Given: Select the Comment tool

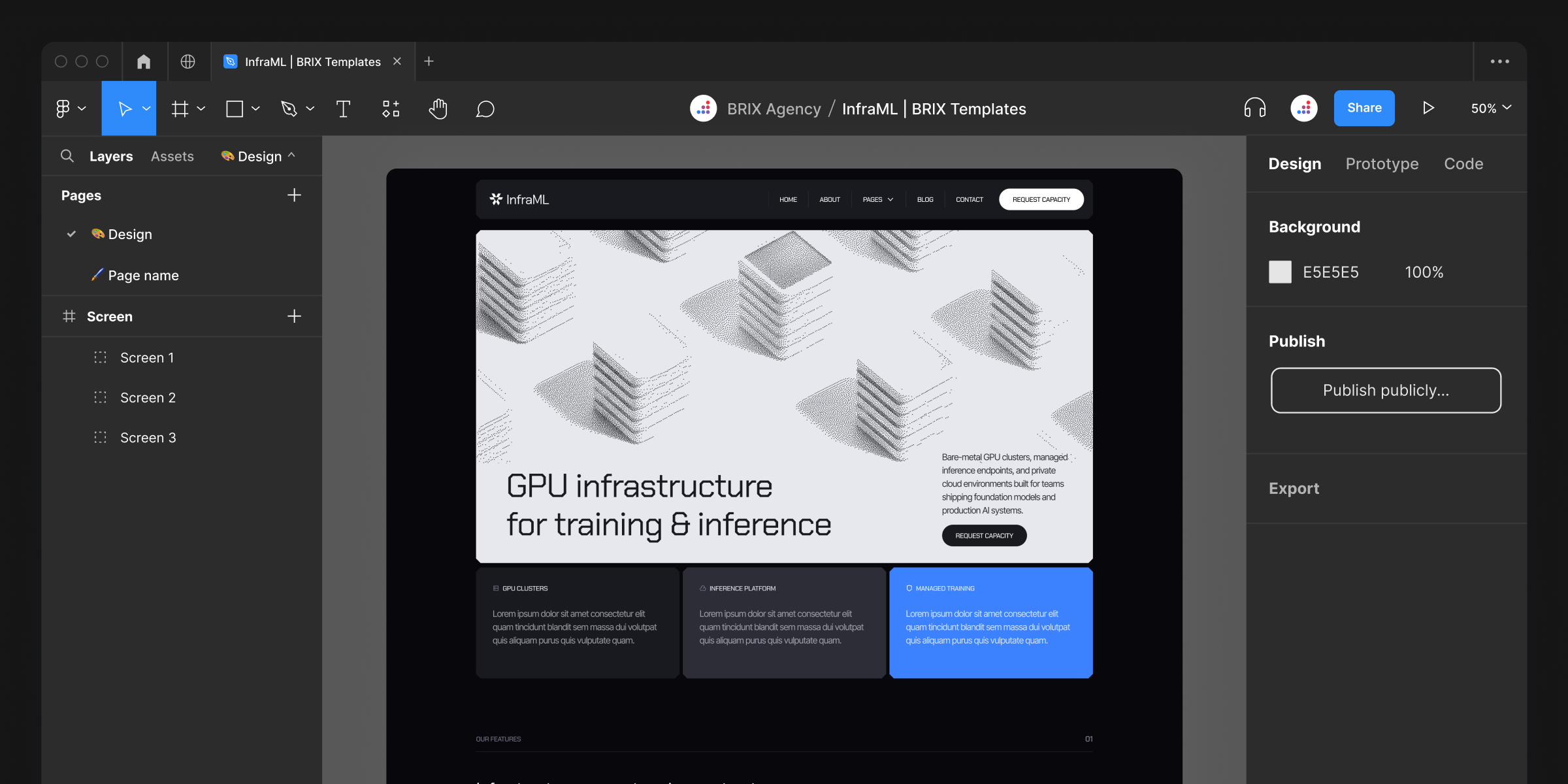Looking at the screenshot, I should click(x=485, y=108).
